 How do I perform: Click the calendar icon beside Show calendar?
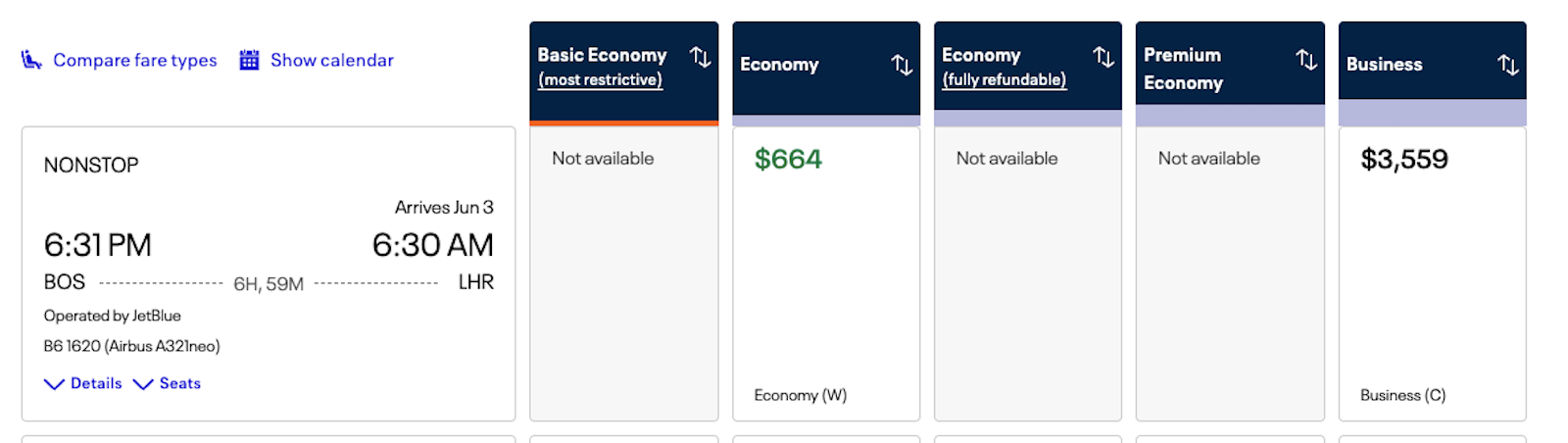250,61
